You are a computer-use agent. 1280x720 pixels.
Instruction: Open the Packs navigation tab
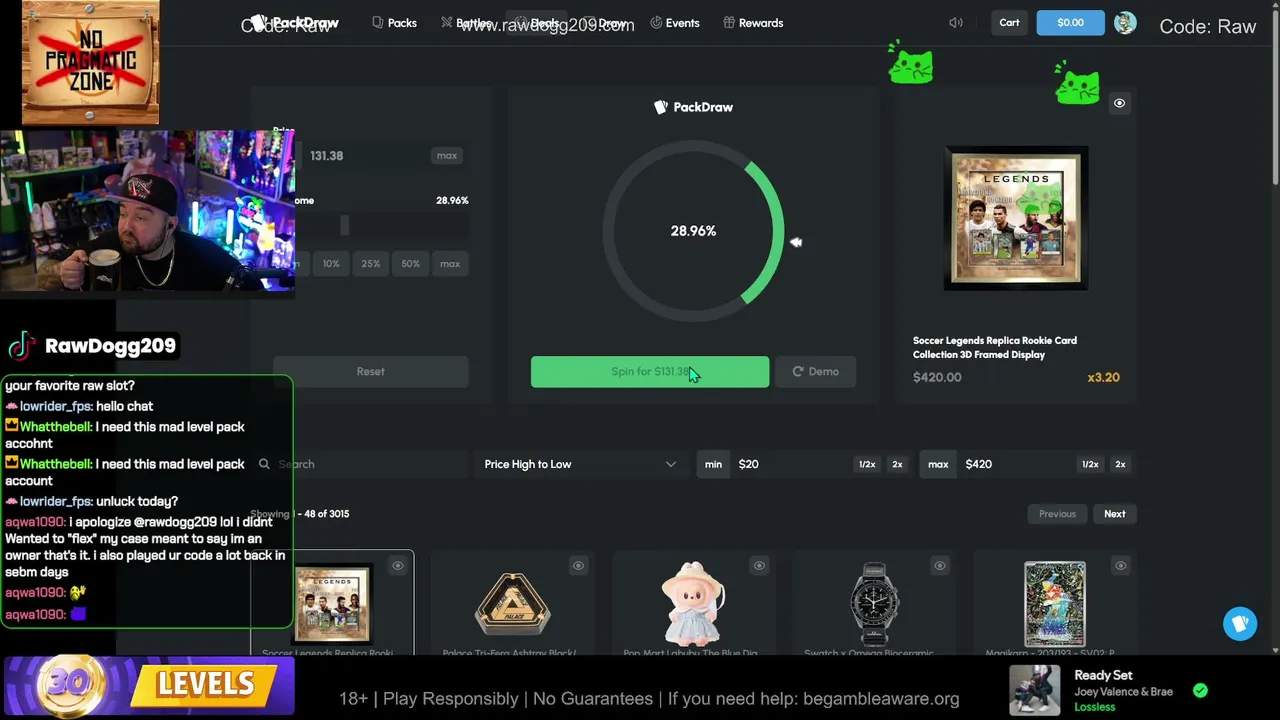394,23
